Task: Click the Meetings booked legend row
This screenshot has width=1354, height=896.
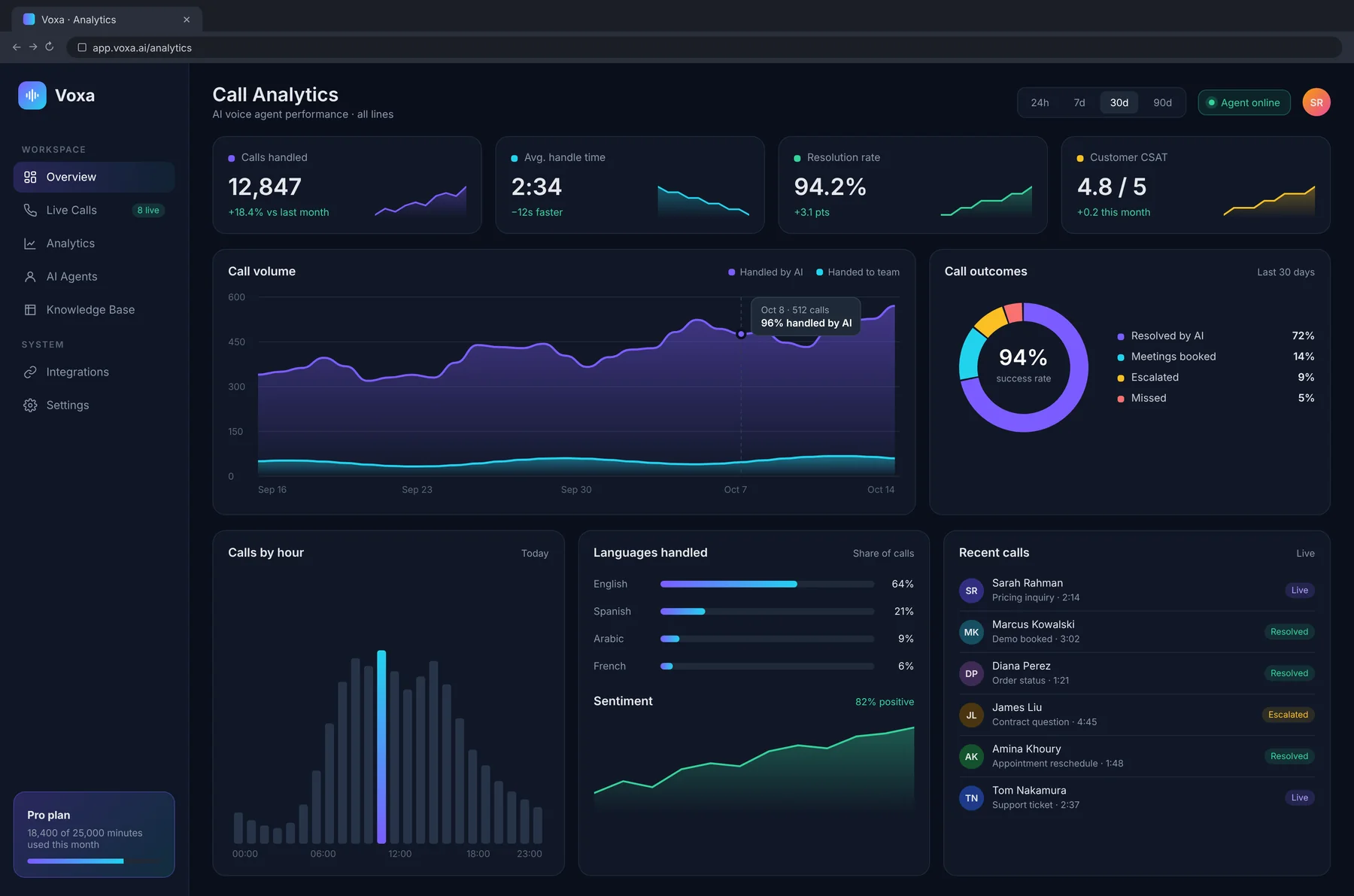Action: (1216, 357)
